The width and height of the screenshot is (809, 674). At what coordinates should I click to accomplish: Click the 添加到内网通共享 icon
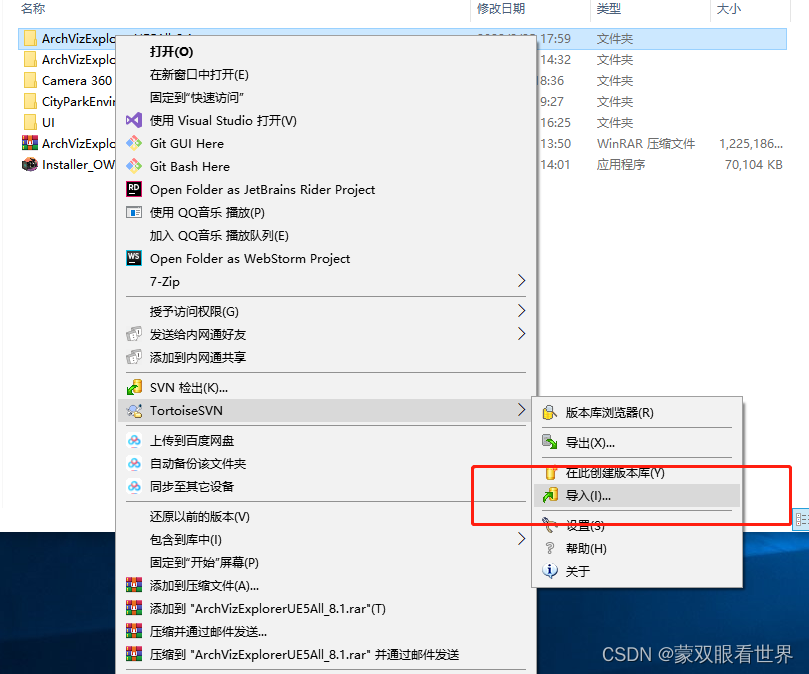(x=134, y=357)
